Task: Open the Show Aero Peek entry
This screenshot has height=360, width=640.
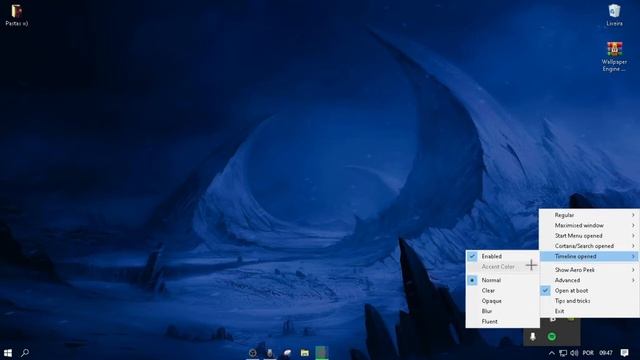Action: 589,270
